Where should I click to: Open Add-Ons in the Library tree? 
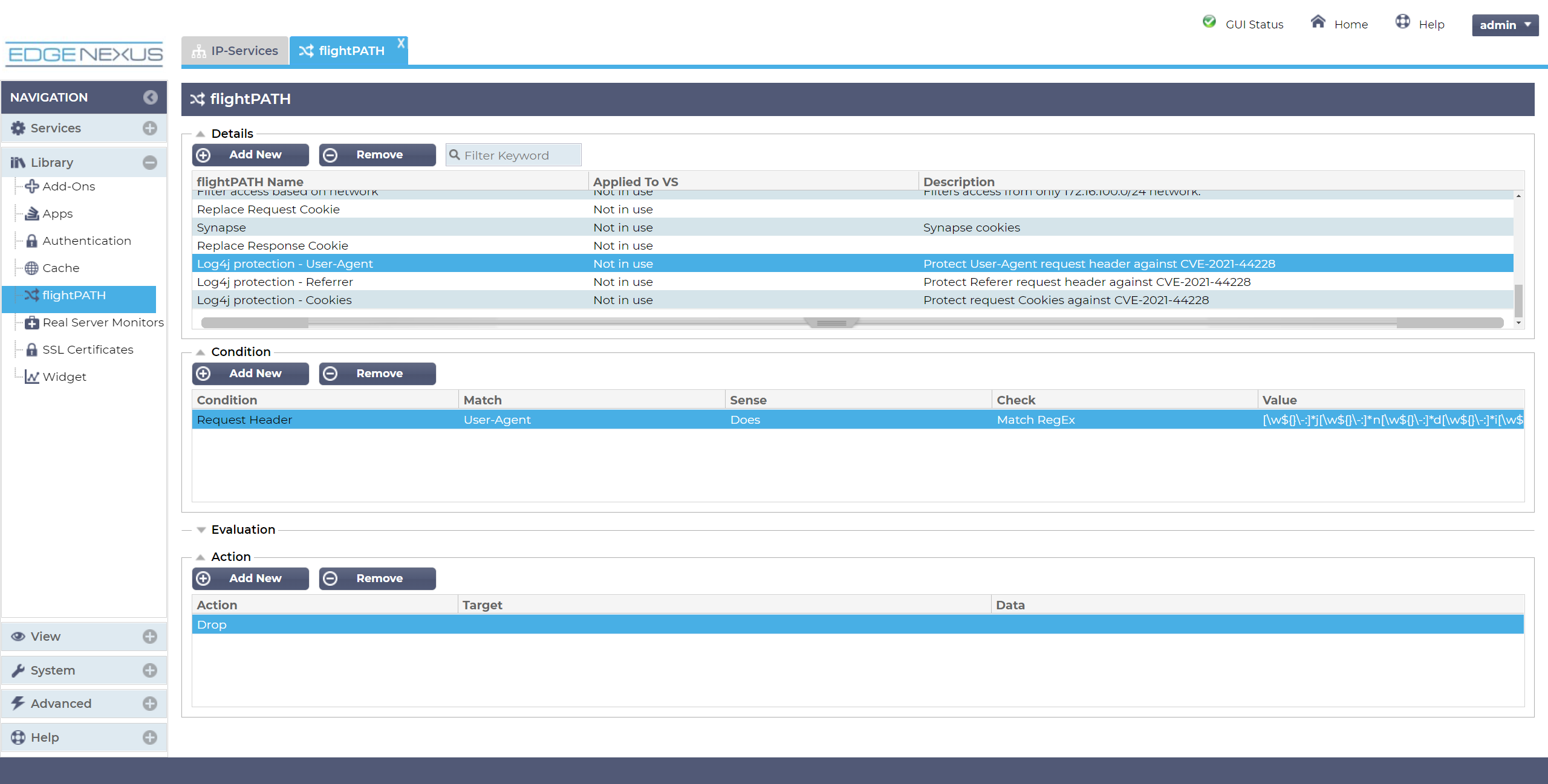[68, 186]
